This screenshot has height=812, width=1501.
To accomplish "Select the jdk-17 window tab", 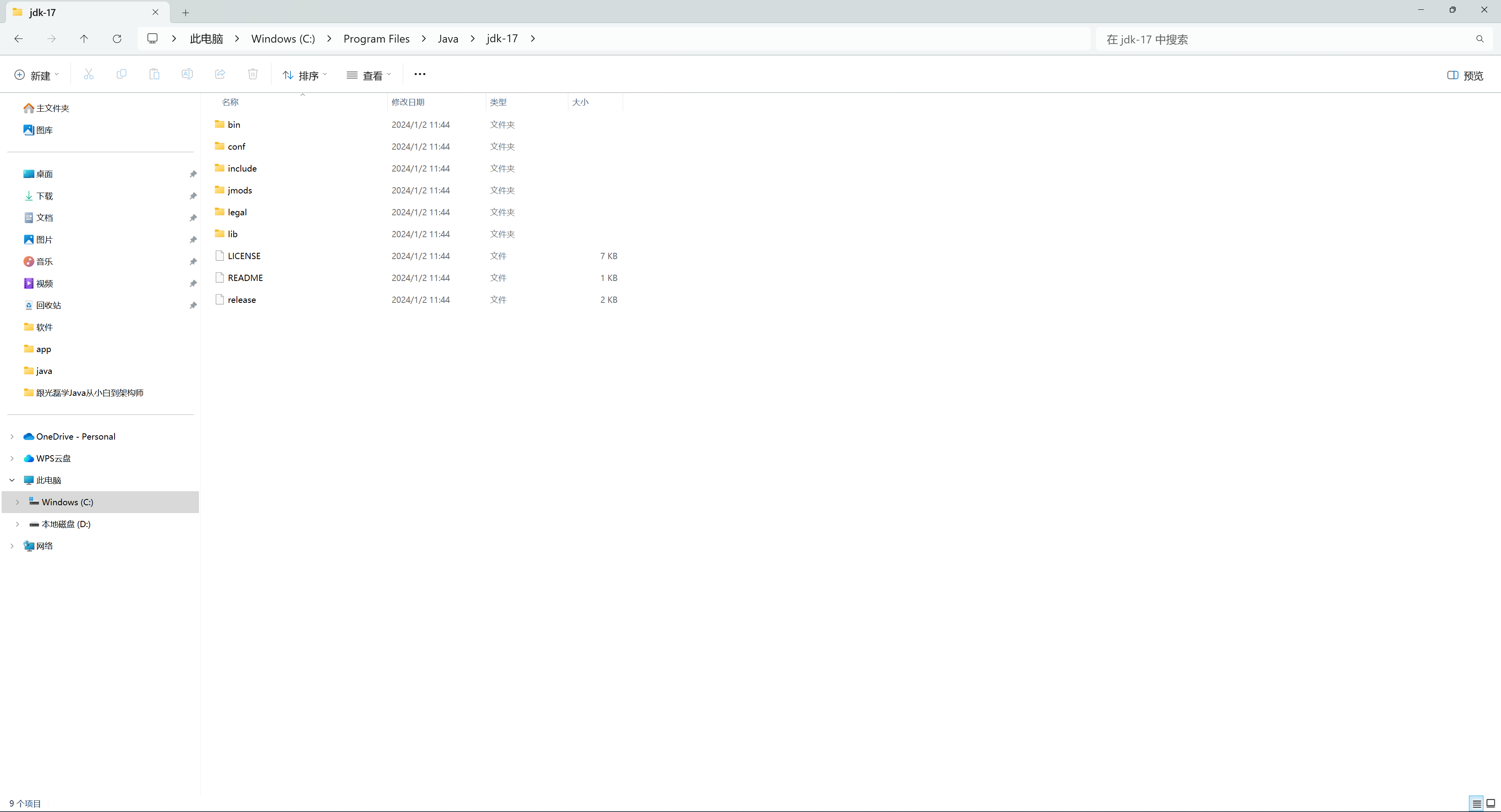I will click(x=88, y=12).
